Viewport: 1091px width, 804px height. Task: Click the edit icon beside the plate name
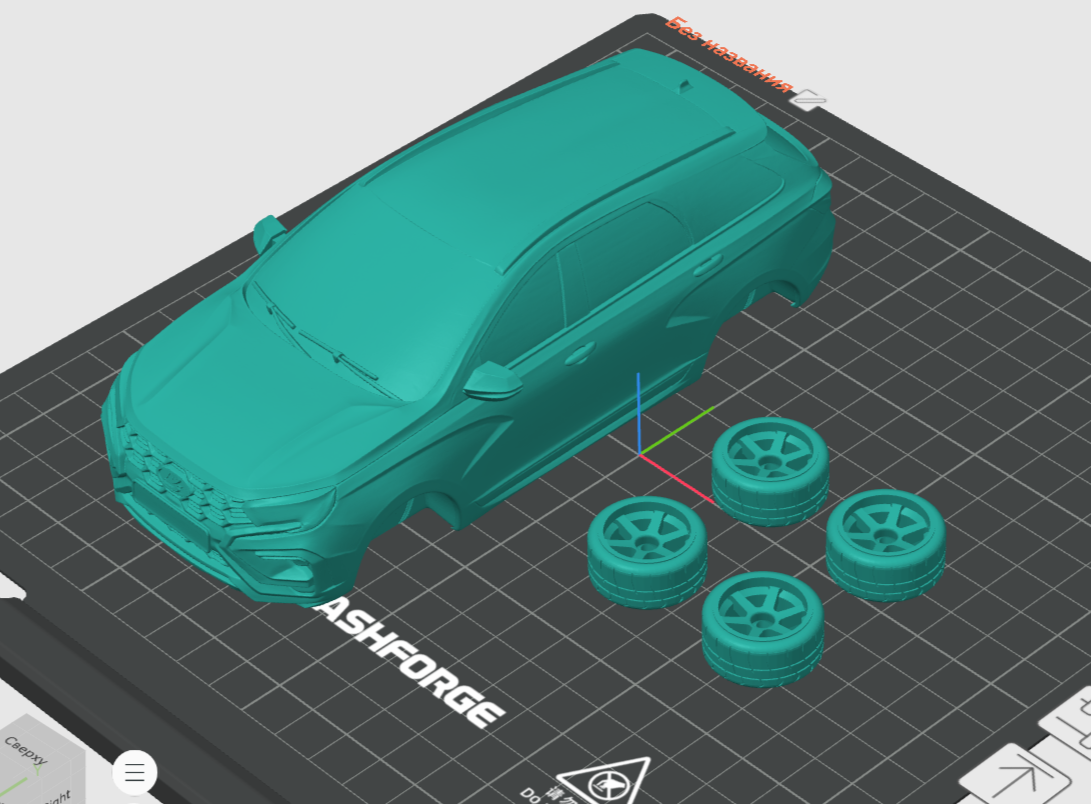pyautogui.click(x=809, y=99)
